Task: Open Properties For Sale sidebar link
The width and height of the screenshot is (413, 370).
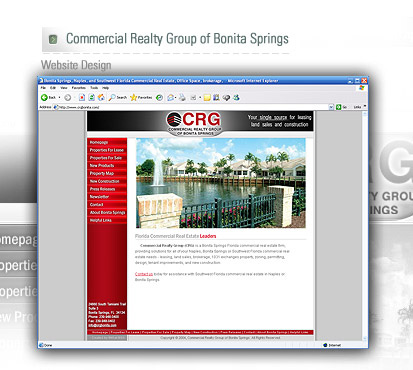Action: tap(107, 158)
